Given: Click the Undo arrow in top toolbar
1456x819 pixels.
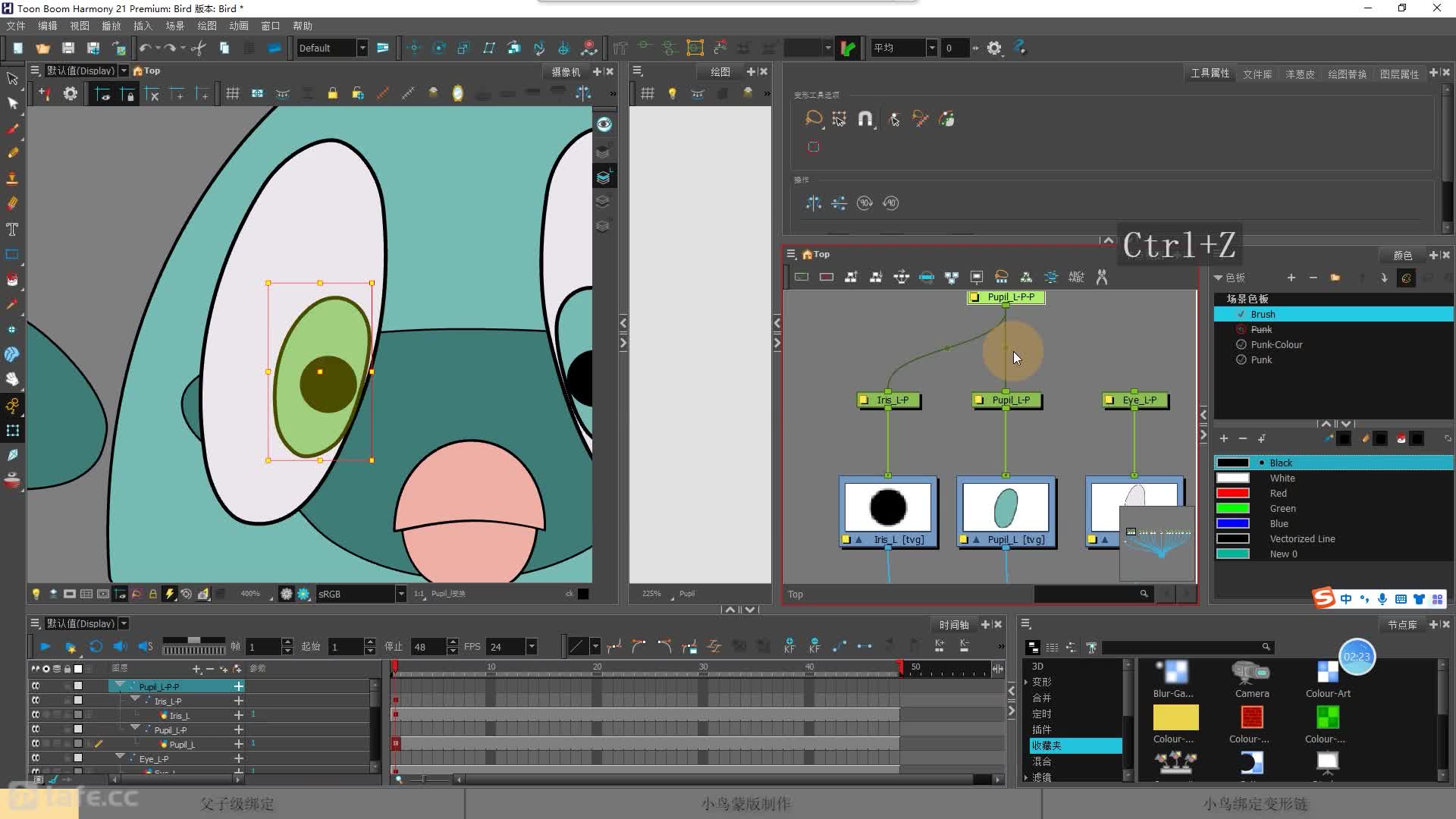Looking at the screenshot, I should pos(145,48).
